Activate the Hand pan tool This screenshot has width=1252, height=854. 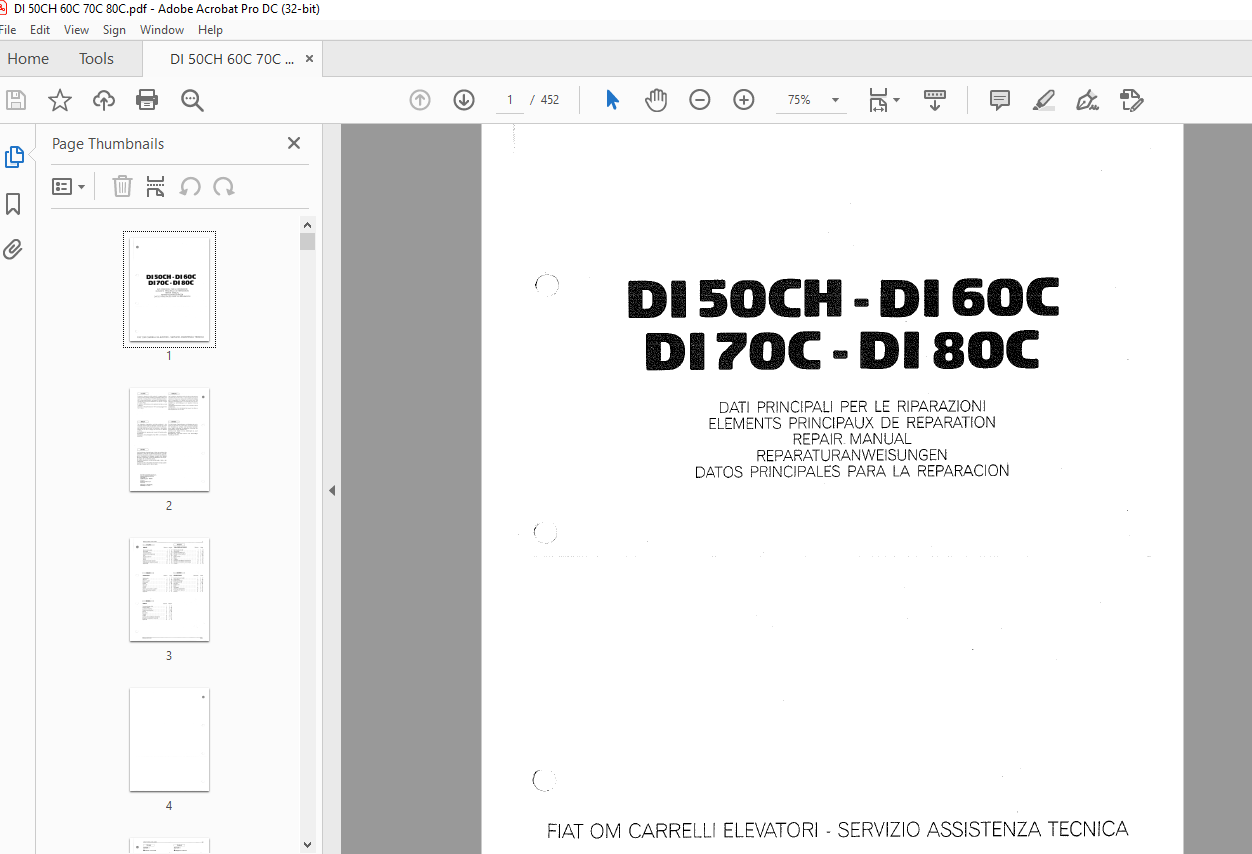coord(656,100)
